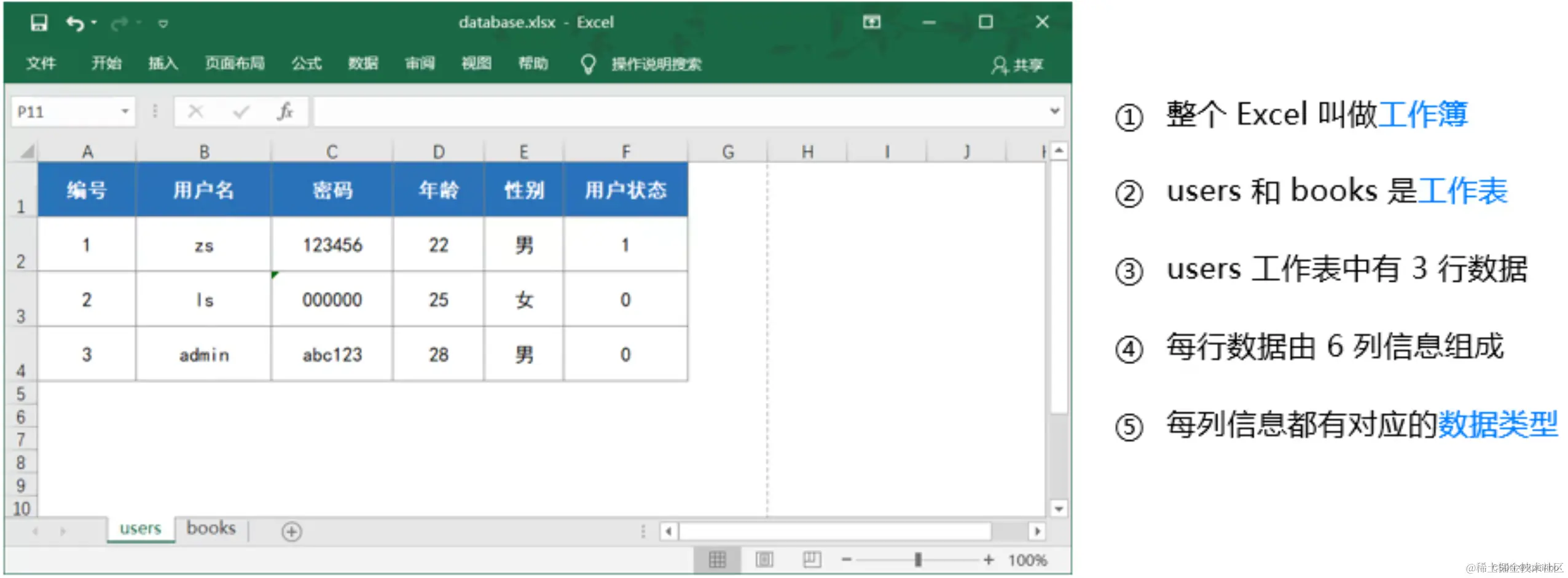Select the Normal view icon in status bar
Viewport: 1568px width, 578px height.
717,560
